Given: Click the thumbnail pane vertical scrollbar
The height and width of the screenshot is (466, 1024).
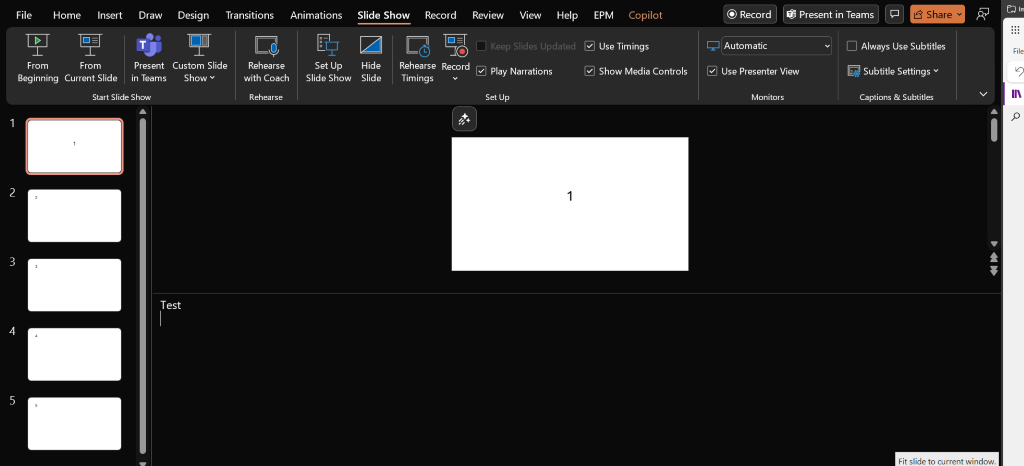Looking at the screenshot, I should pos(143,287).
